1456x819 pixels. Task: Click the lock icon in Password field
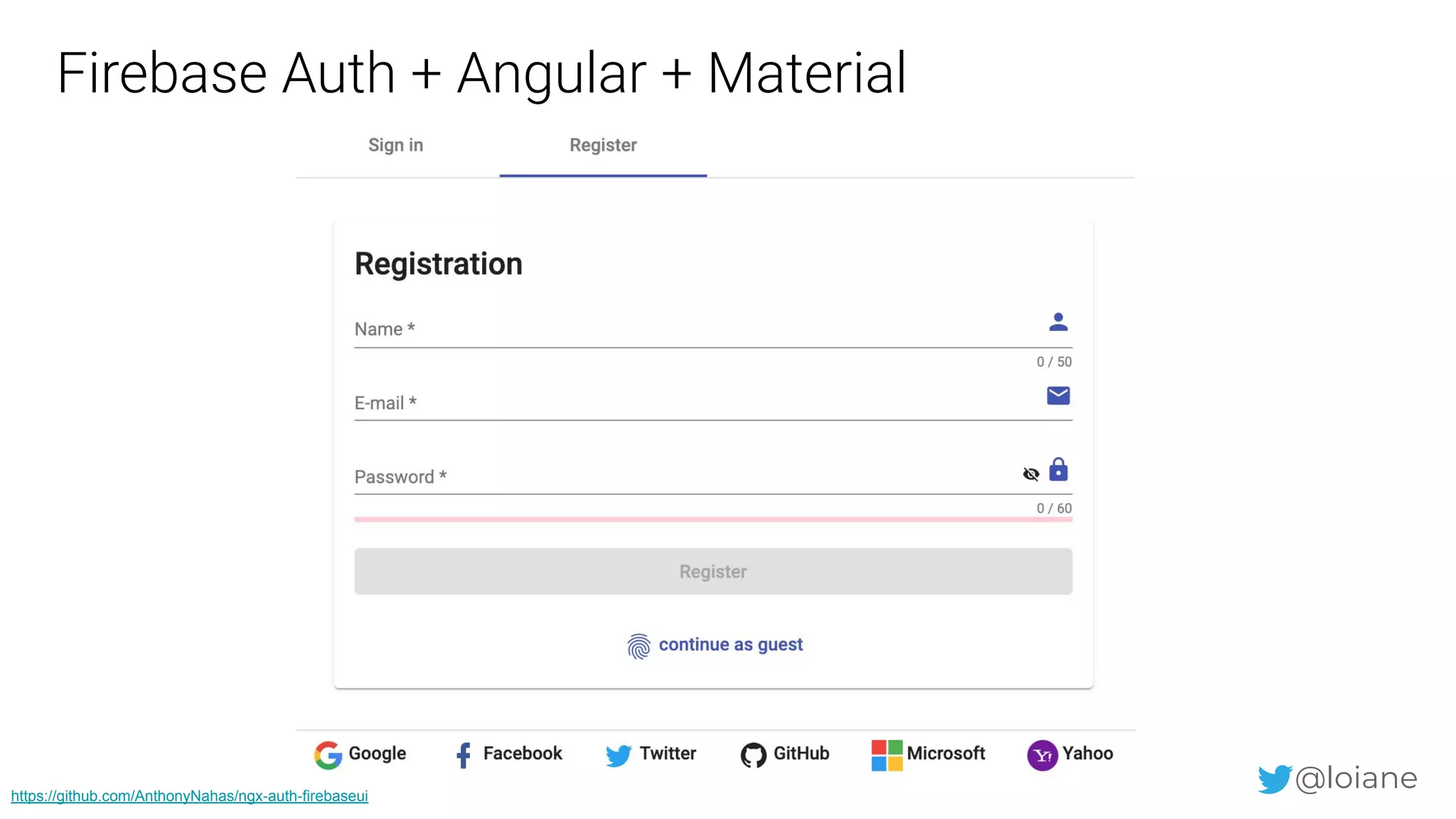1059,470
